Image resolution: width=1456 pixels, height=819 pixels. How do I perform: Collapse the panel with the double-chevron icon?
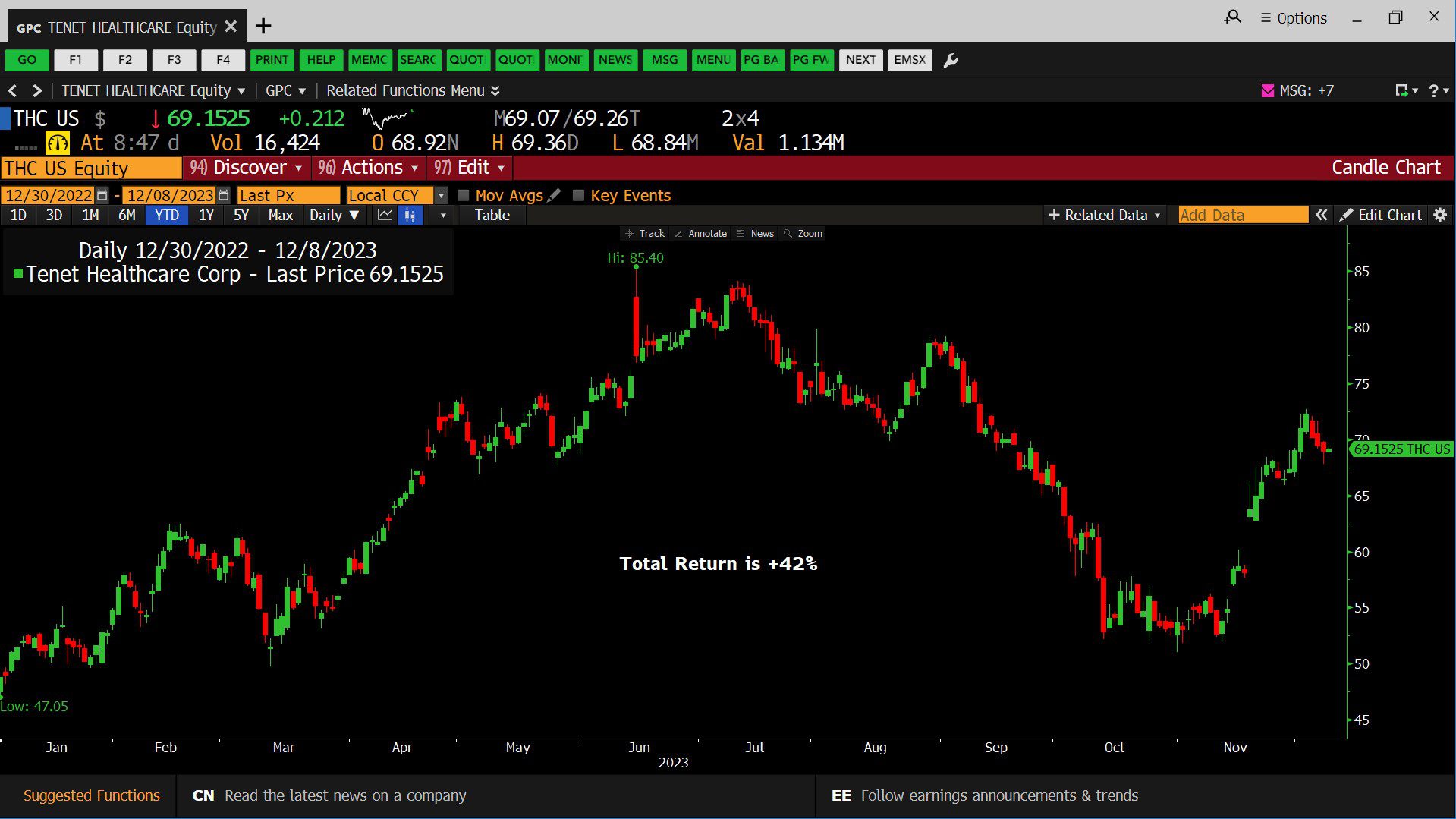click(x=1321, y=215)
